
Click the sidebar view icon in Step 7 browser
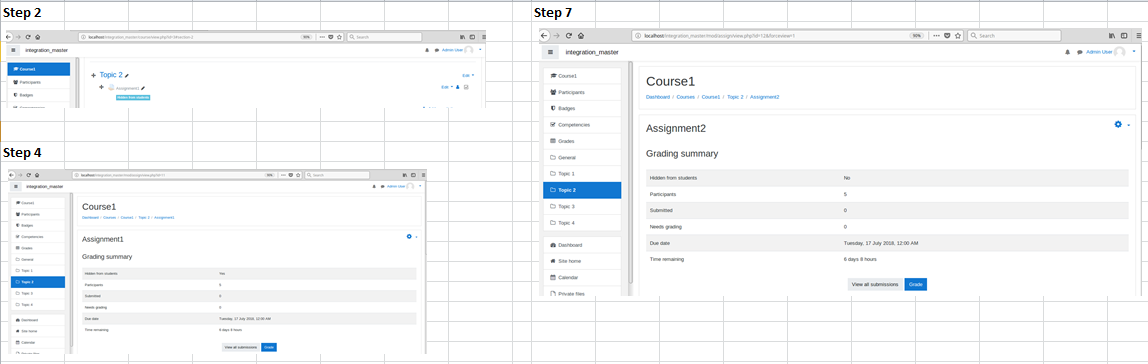click(1123, 35)
